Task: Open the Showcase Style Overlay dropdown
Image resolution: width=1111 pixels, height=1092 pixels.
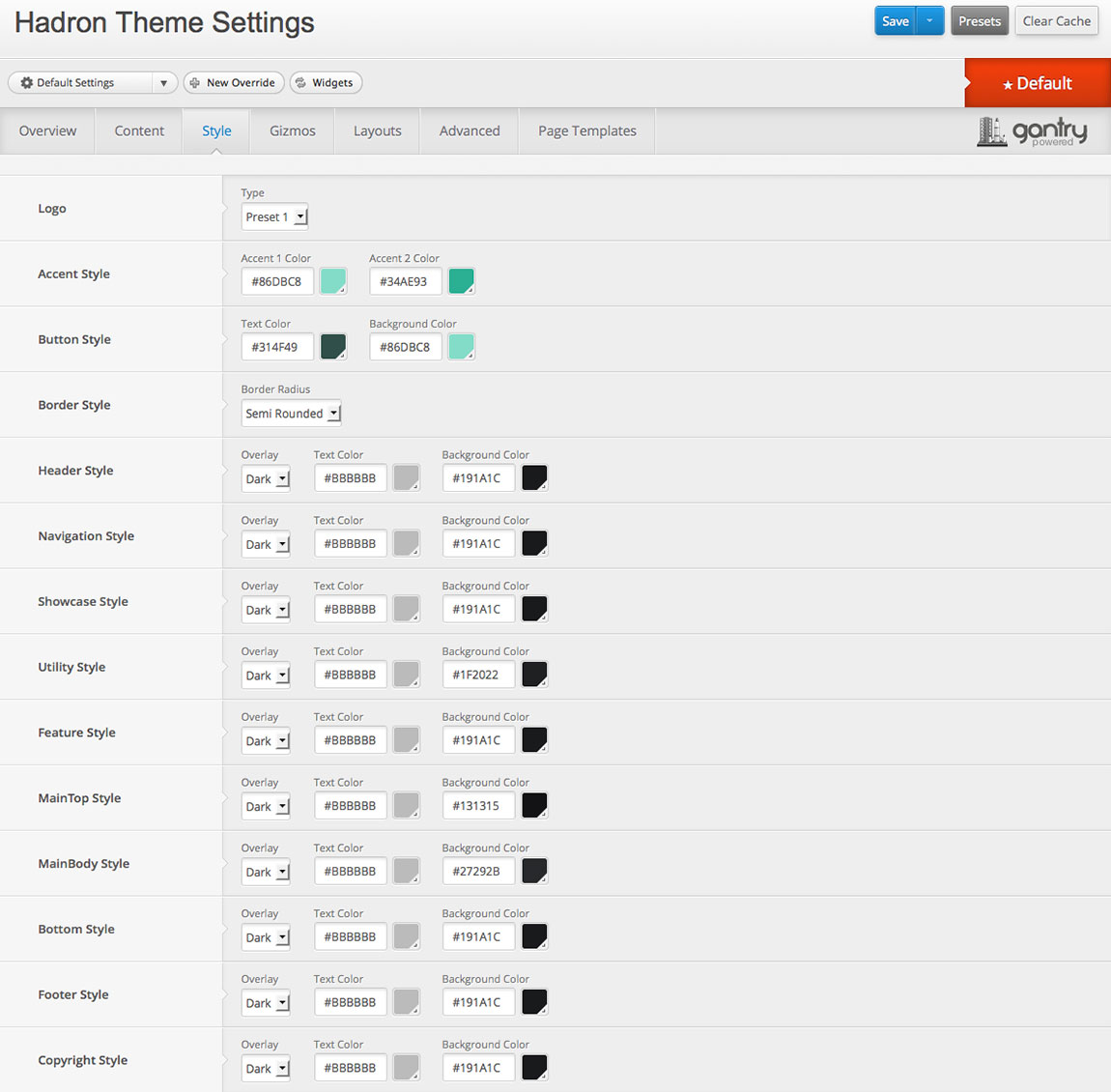Action: tap(266, 610)
